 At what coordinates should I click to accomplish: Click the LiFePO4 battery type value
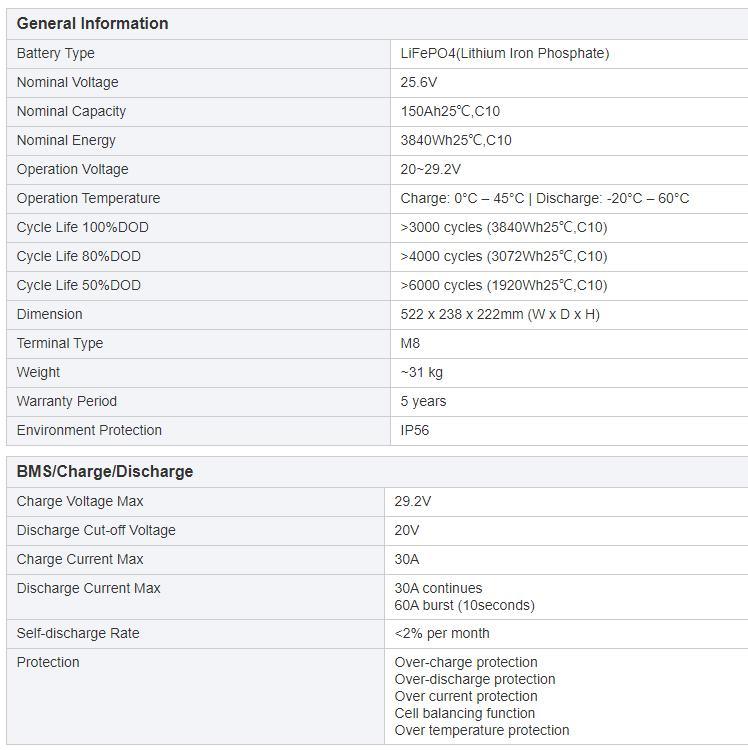pyautogui.click(x=504, y=53)
